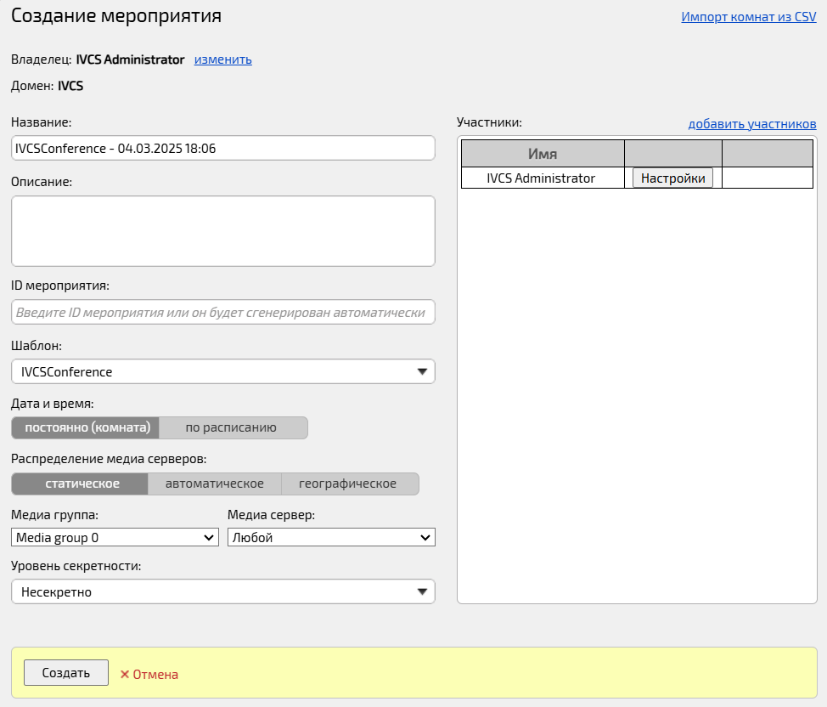Click the Название text field
Image resolution: width=827 pixels, height=707 pixels.
click(223, 148)
